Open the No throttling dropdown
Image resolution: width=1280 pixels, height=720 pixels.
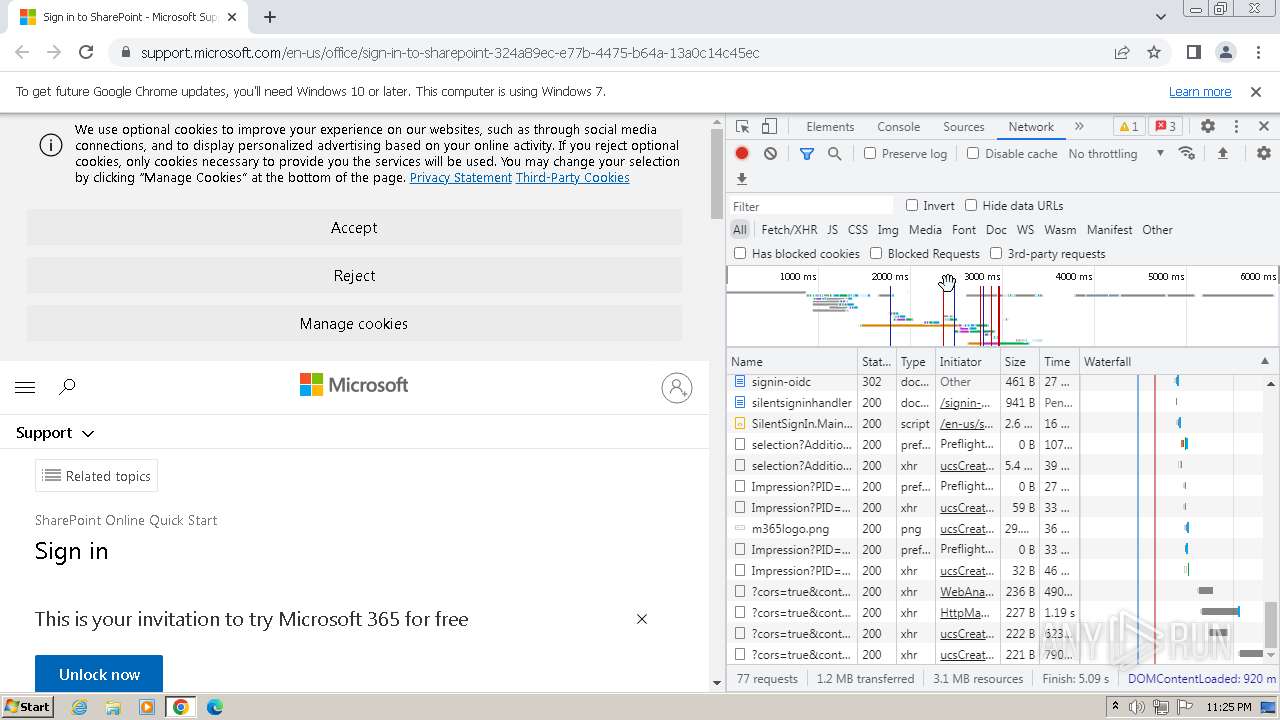point(1116,153)
